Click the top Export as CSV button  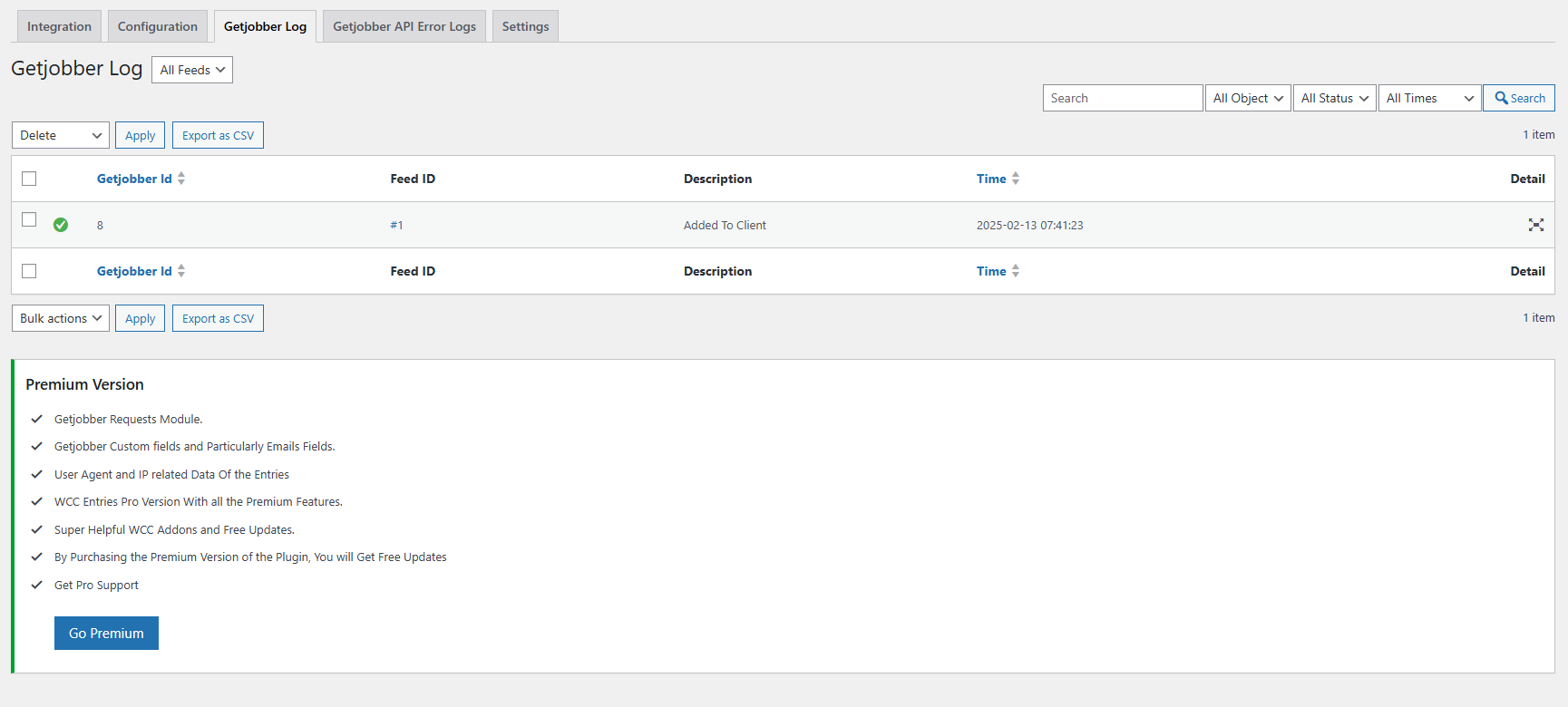[x=218, y=135]
